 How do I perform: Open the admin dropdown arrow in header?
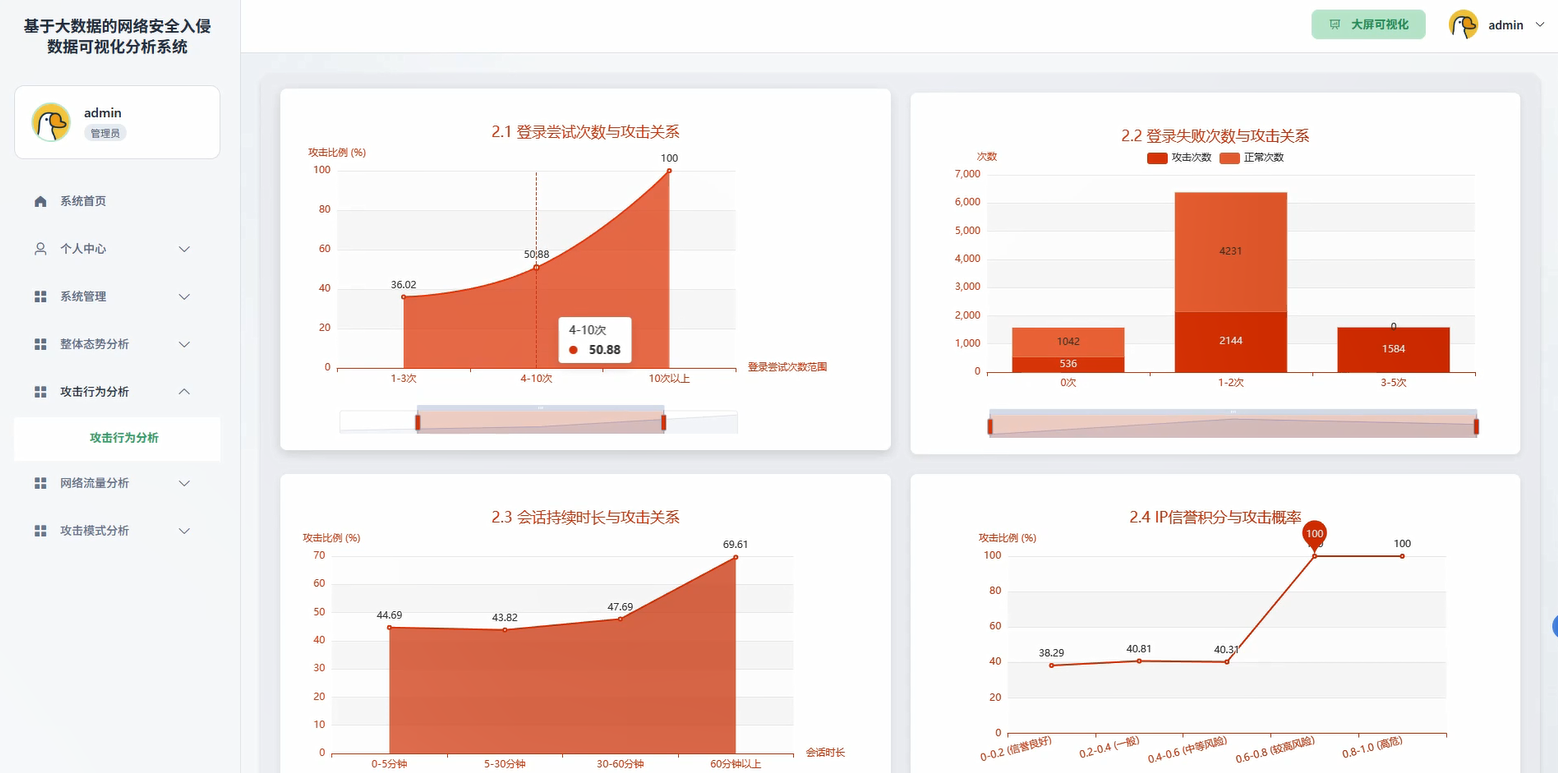[x=1539, y=25]
